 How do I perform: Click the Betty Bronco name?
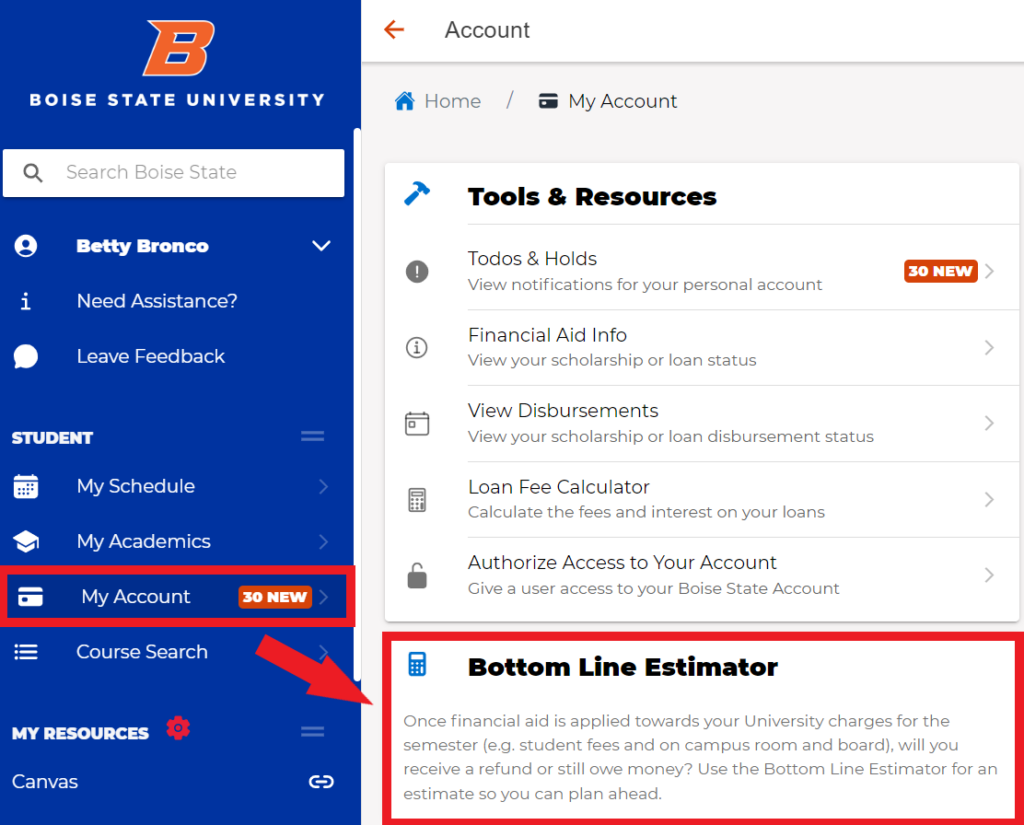click(x=142, y=246)
